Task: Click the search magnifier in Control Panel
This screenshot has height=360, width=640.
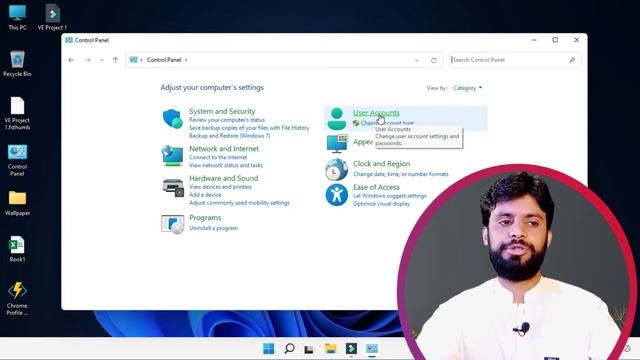Action: click(x=572, y=60)
